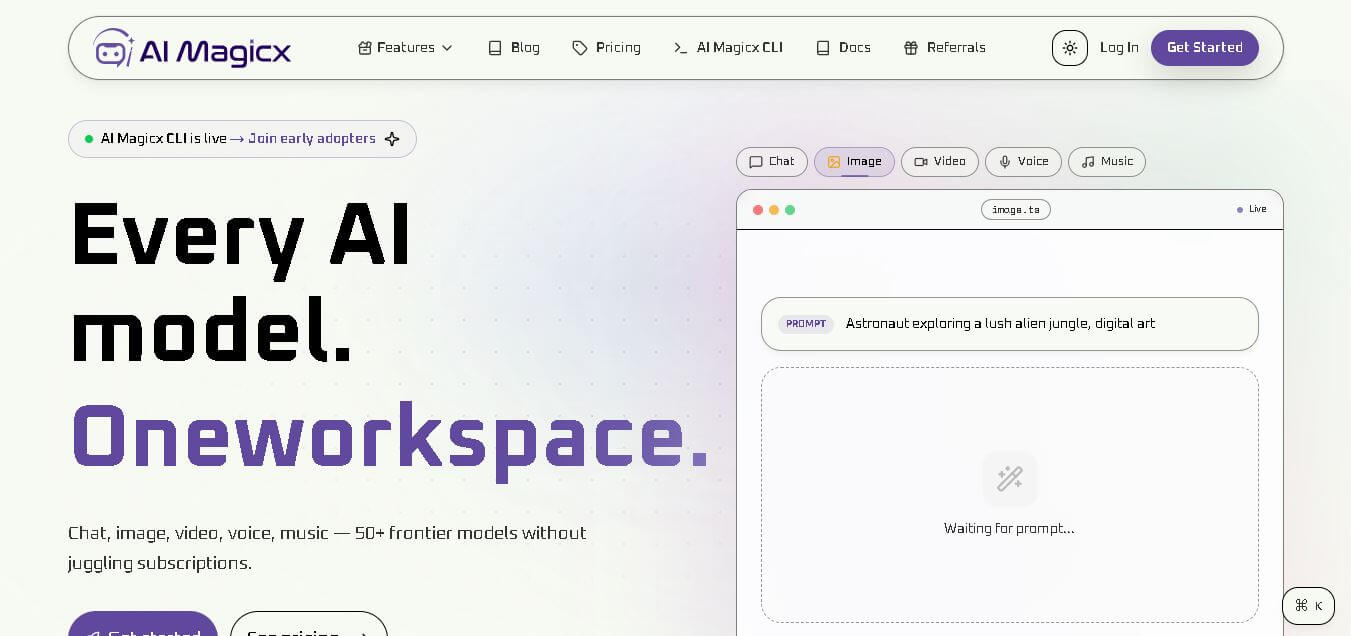Click the Voice microphone icon
Viewport: 1351px width, 636px height.
point(1005,162)
